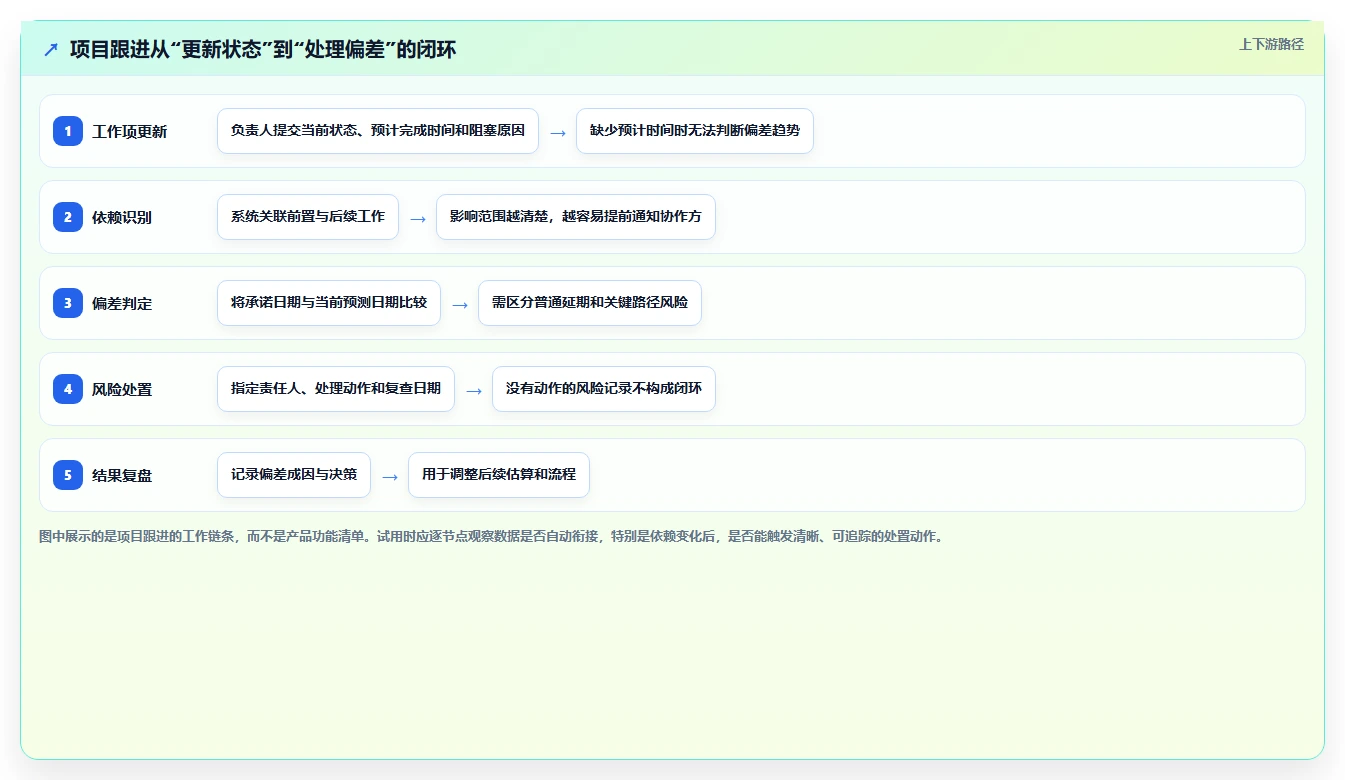The image size is (1345, 780).
Task: Click the 风险处置 step label
Action: tap(122, 390)
